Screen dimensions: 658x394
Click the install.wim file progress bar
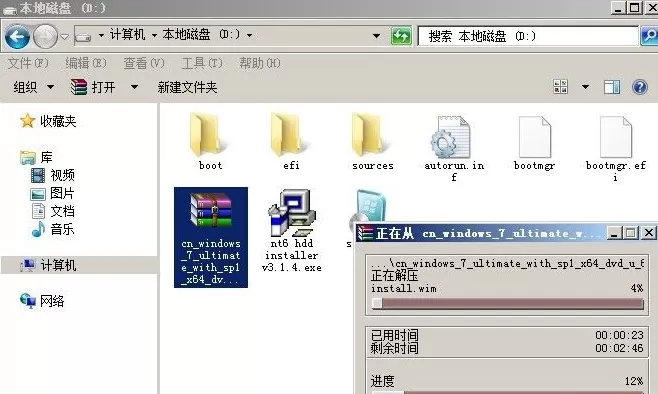pyautogui.click(x=507, y=304)
